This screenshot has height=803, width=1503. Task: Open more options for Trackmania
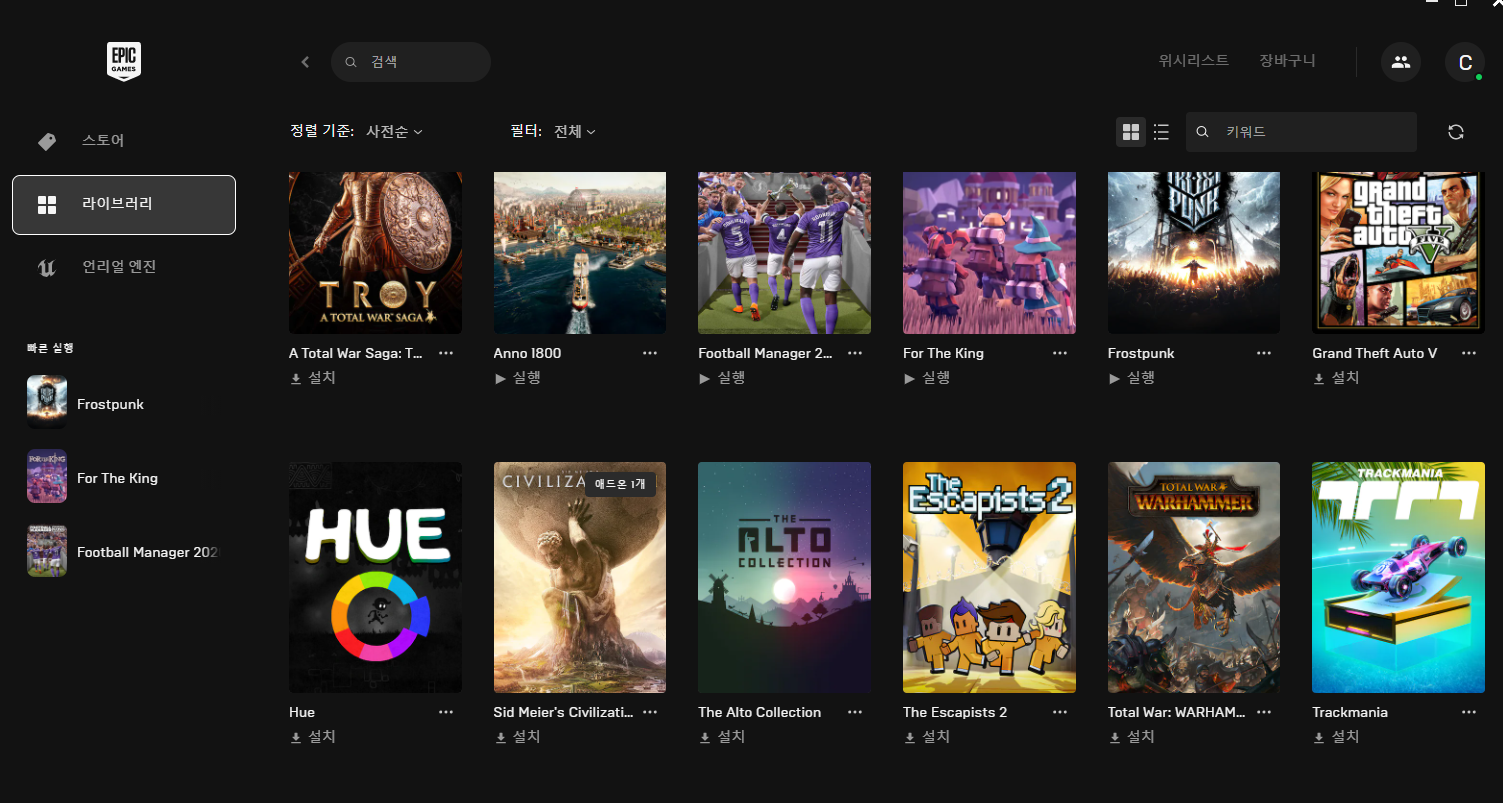[1469, 712]
